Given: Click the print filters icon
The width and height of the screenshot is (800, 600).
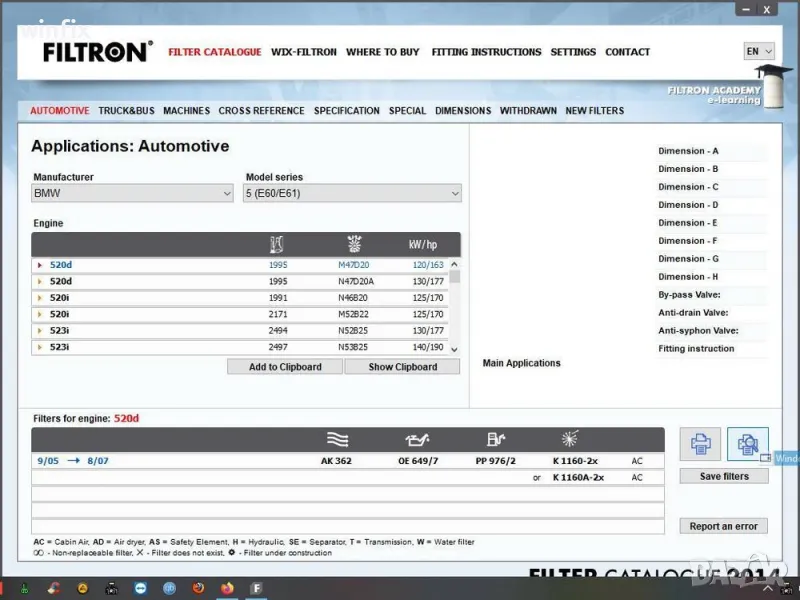Looking at the screenshot, I should click(700, 444).
